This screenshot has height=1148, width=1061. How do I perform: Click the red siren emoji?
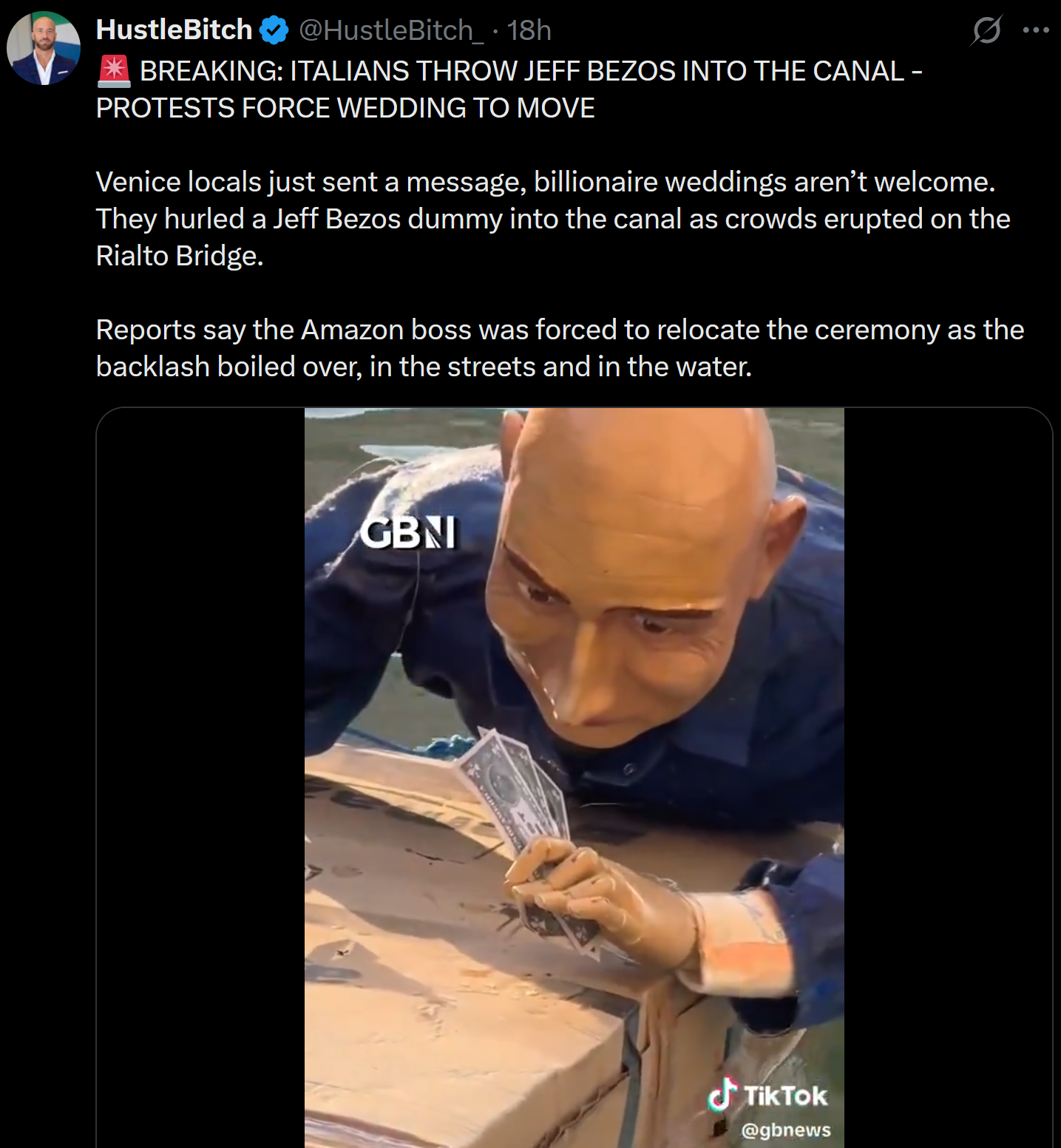tap(114, 71)
